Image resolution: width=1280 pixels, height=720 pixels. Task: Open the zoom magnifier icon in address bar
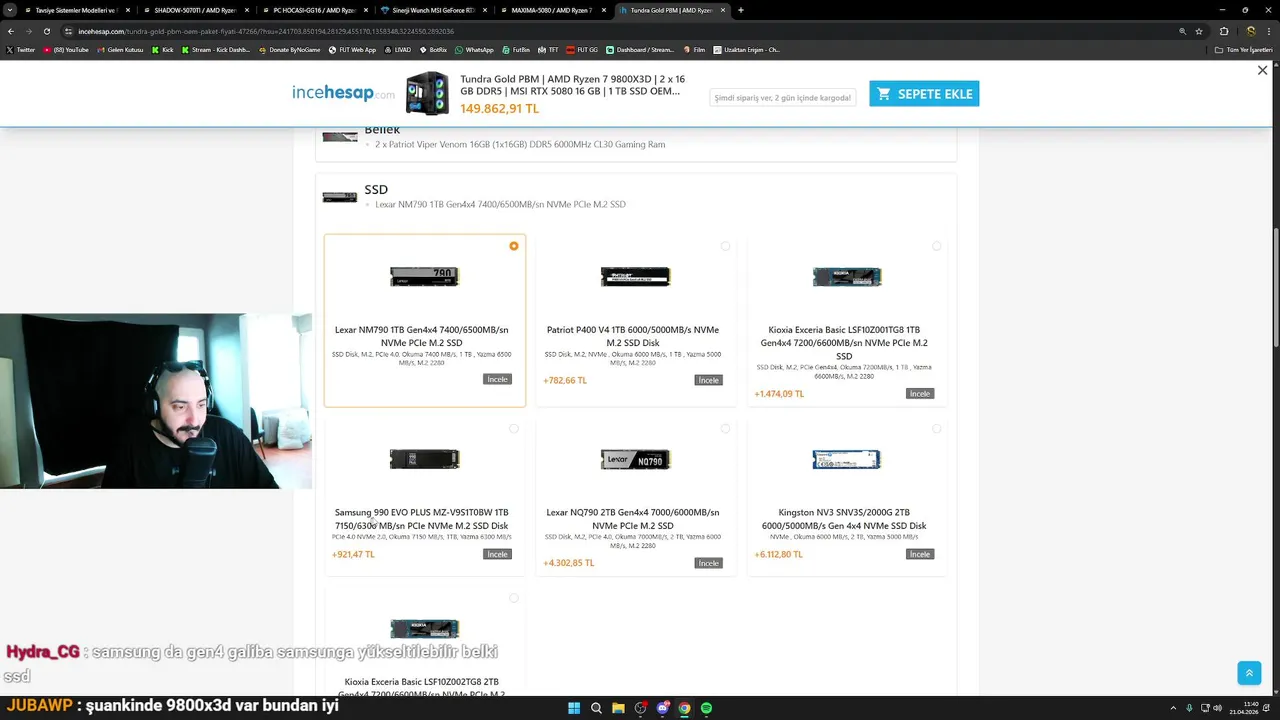click(x=1183, y=31)
